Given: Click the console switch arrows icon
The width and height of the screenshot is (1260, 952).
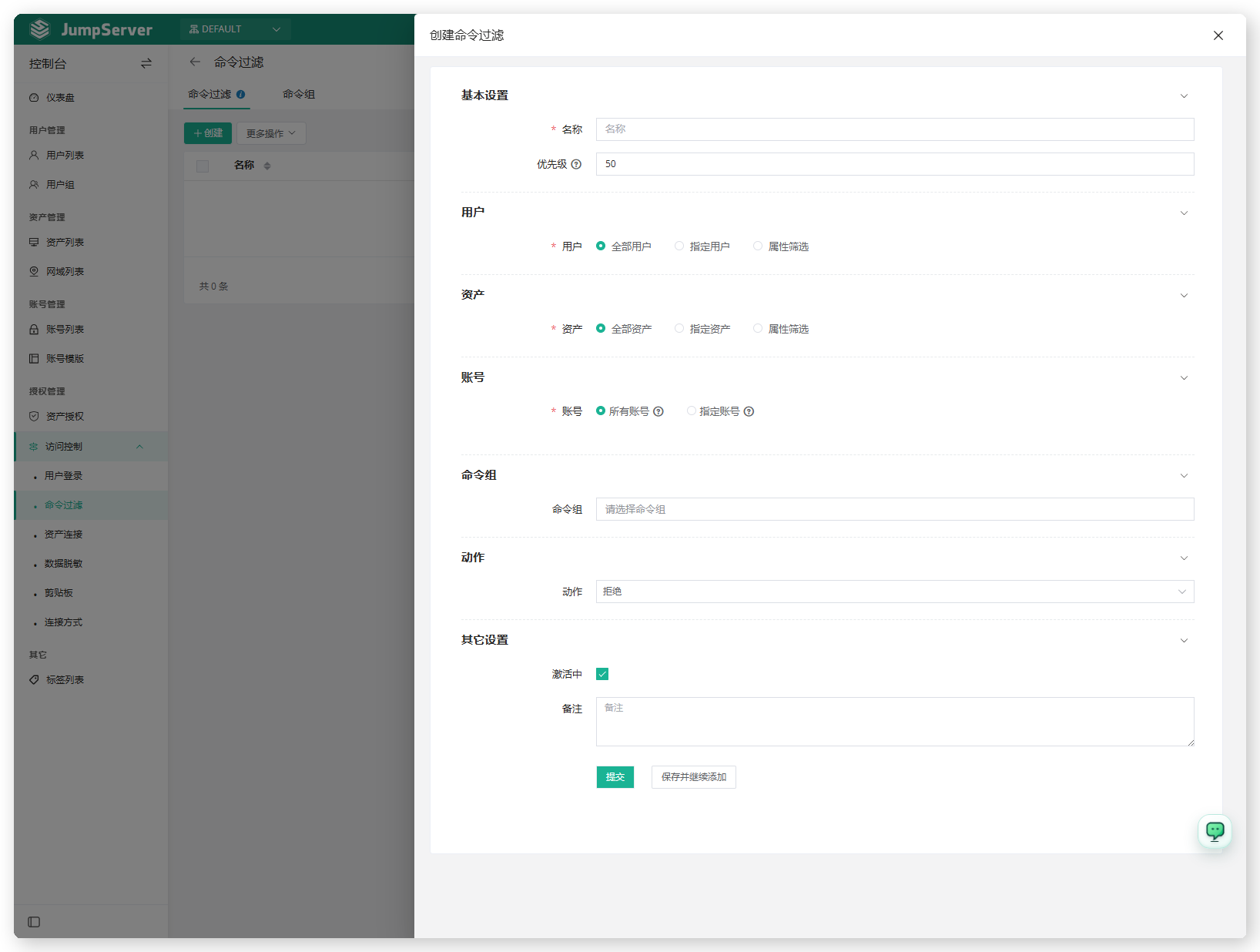Looking at the screenshot, I should pos(146,63).
